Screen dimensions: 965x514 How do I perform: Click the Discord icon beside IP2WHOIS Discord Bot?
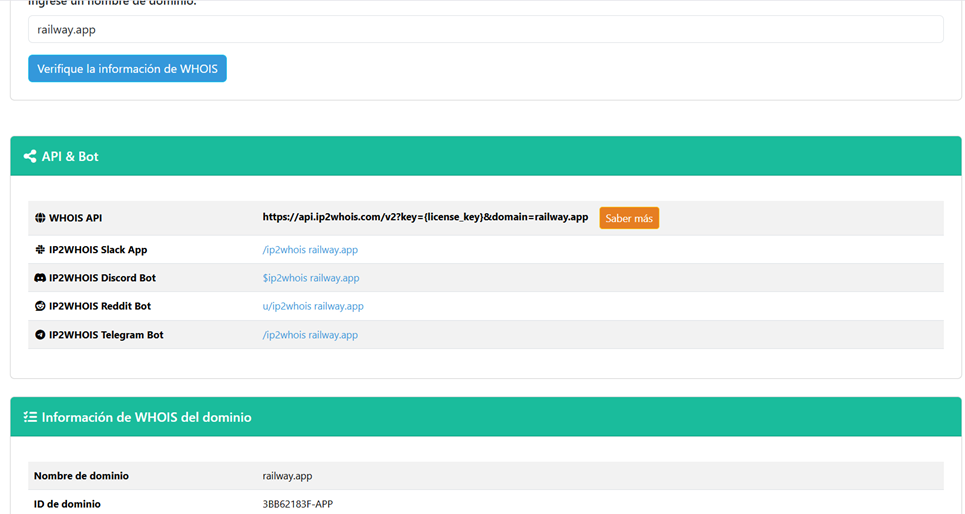coord(40,278)
